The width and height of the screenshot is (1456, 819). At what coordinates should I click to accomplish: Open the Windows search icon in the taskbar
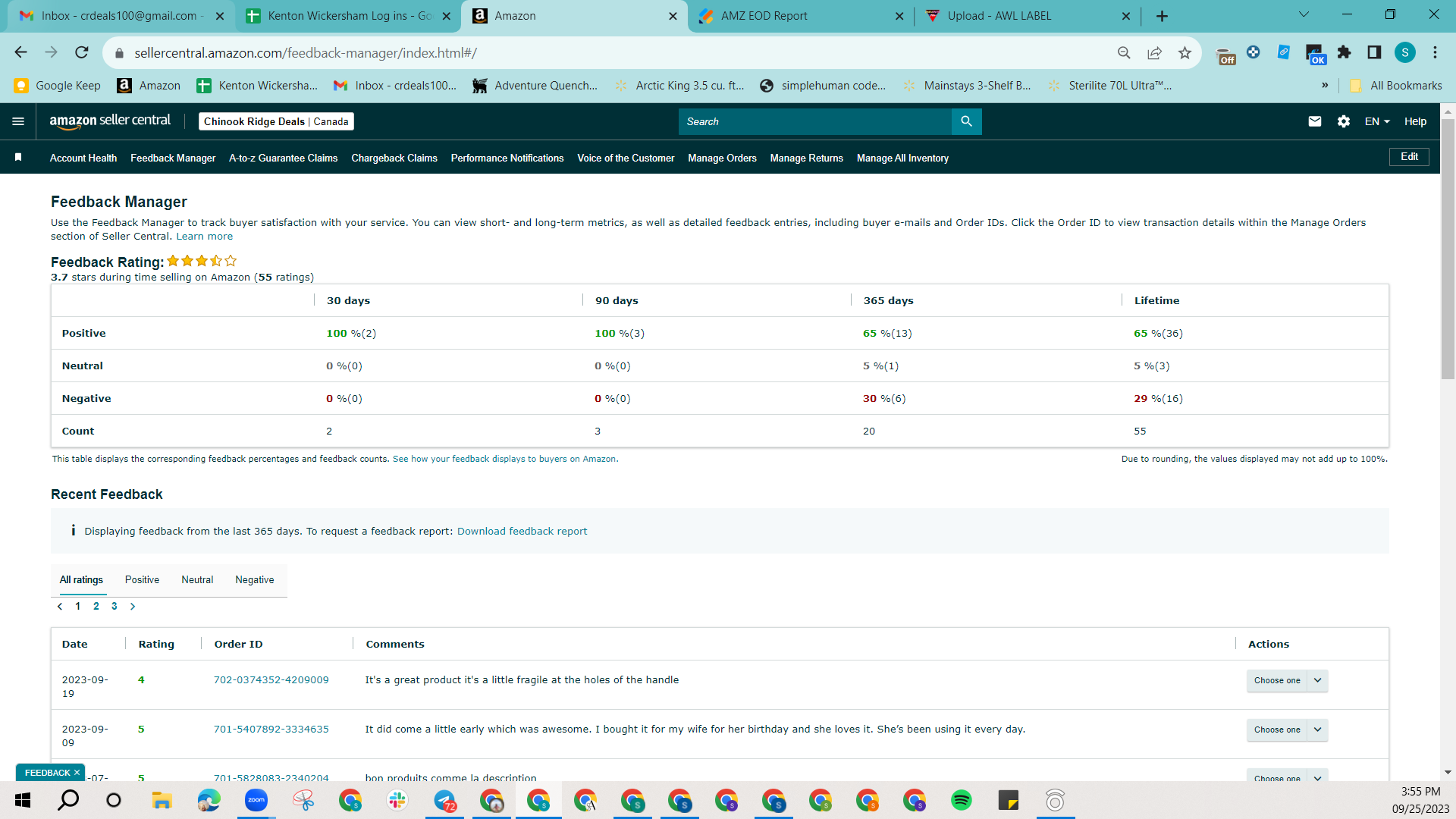click(68, 800)
